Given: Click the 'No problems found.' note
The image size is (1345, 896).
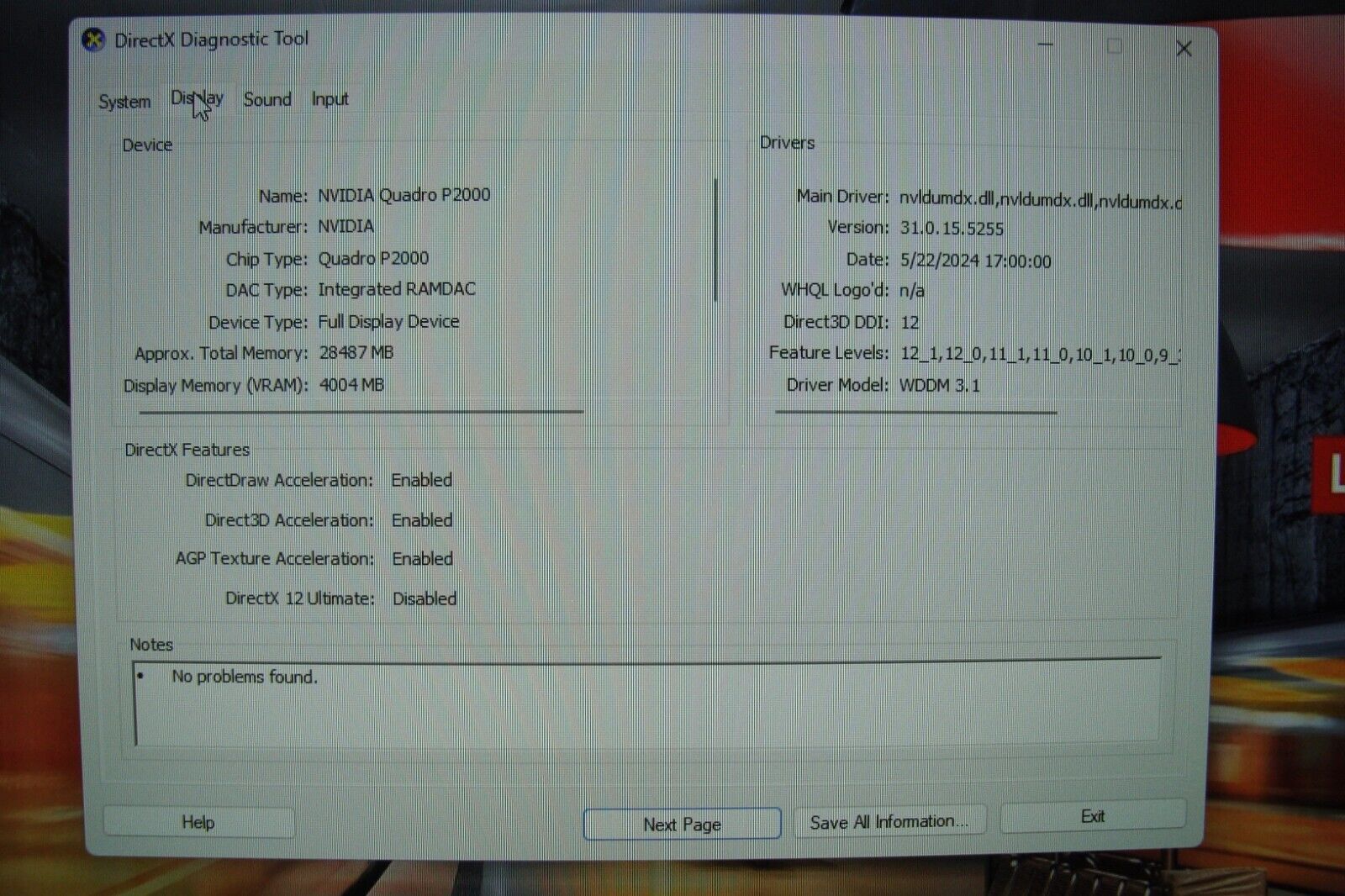Looking at the screenshot, I should 245,677.
